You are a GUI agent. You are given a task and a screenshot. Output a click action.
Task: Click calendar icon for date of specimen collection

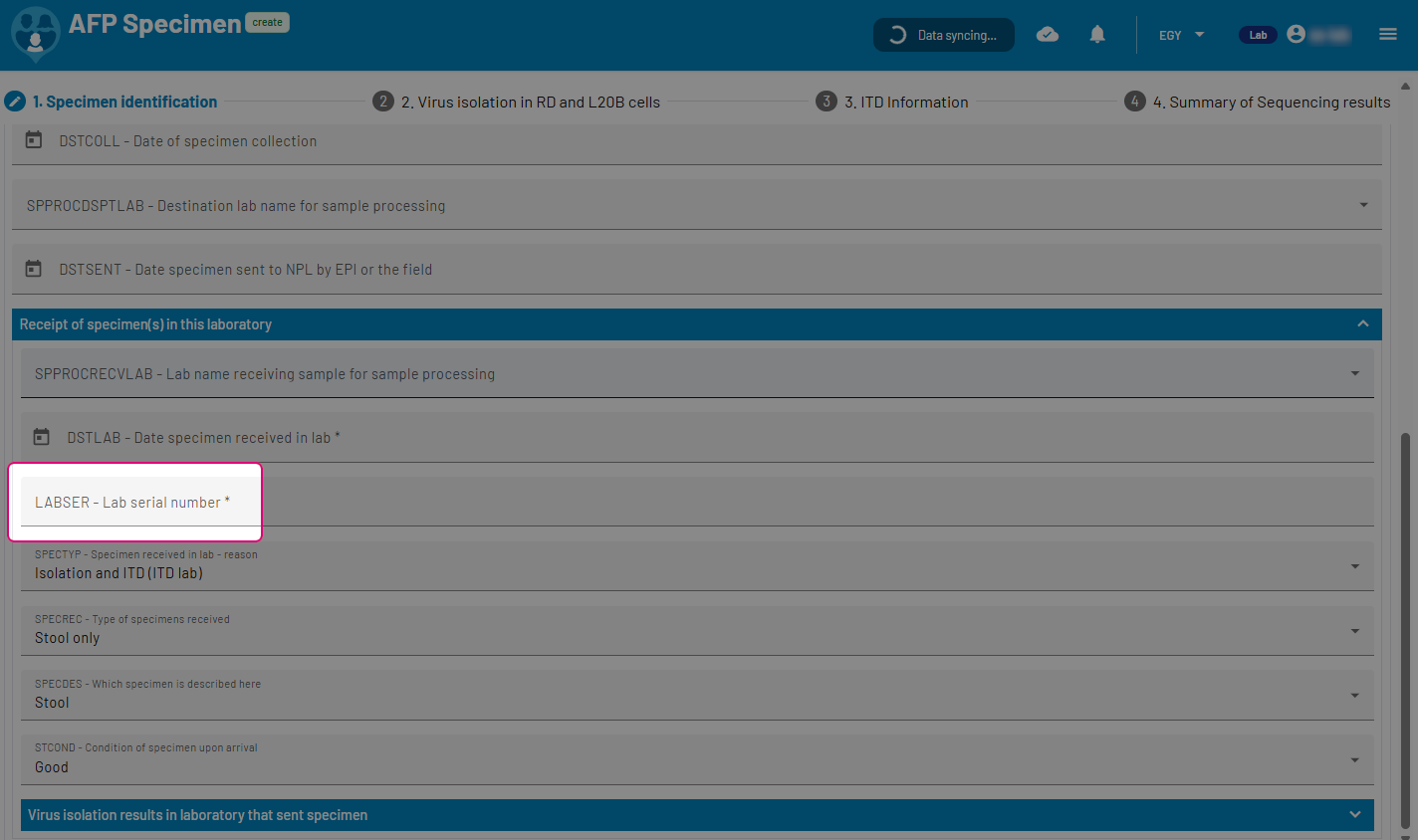[x=34, y=140]
